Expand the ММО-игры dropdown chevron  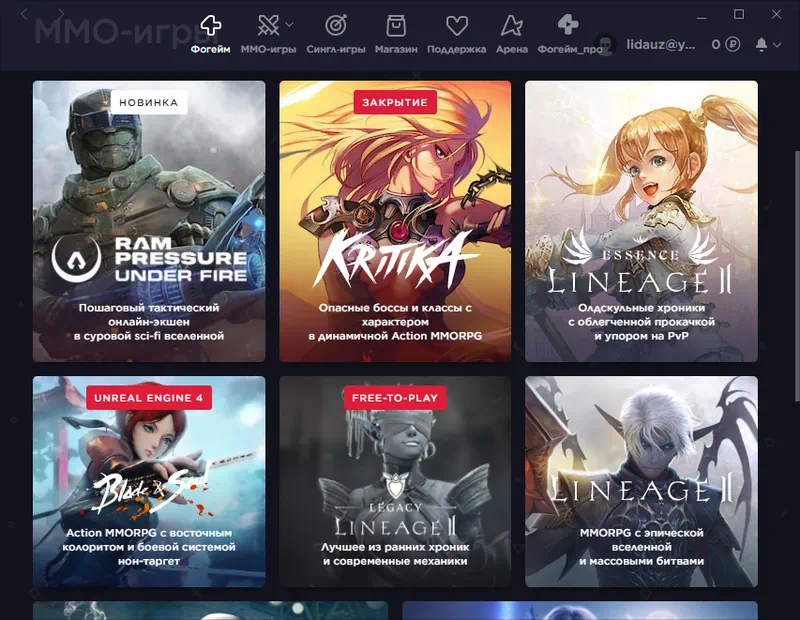coord(289,24)
